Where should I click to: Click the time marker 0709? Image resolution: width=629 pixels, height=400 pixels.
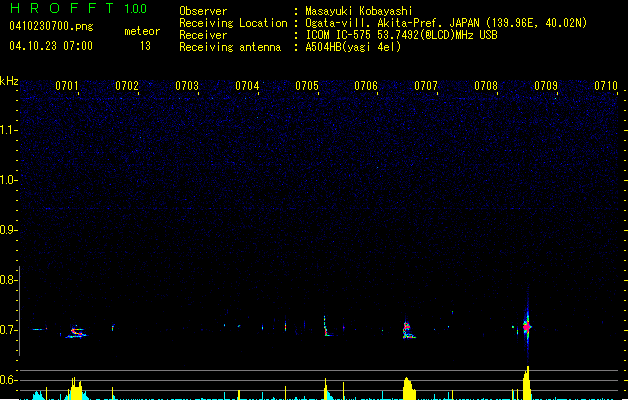pyautogui.click(x=546, y=86)
